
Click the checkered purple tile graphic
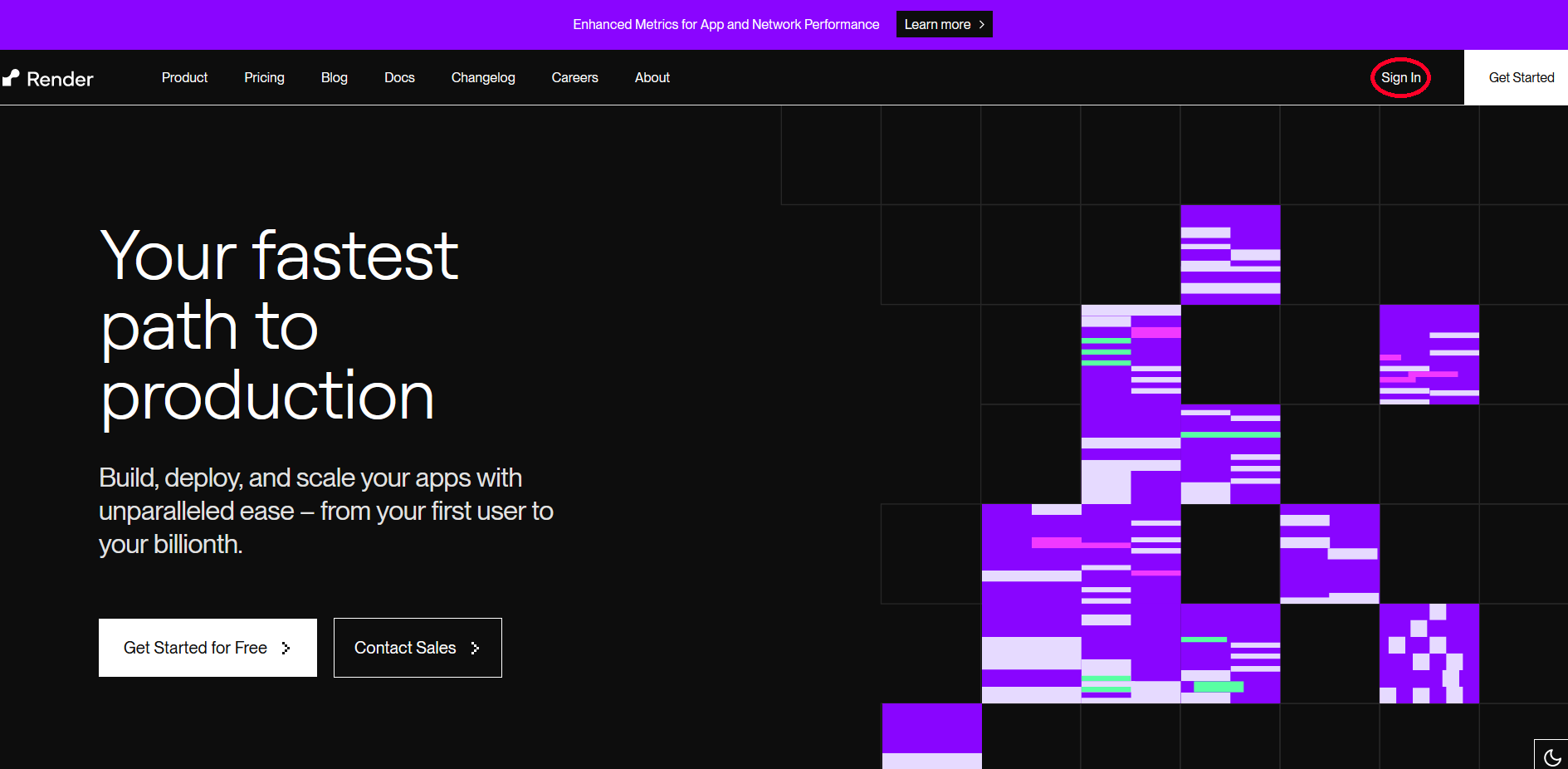pyautogui.click(x=1429, y=654)
